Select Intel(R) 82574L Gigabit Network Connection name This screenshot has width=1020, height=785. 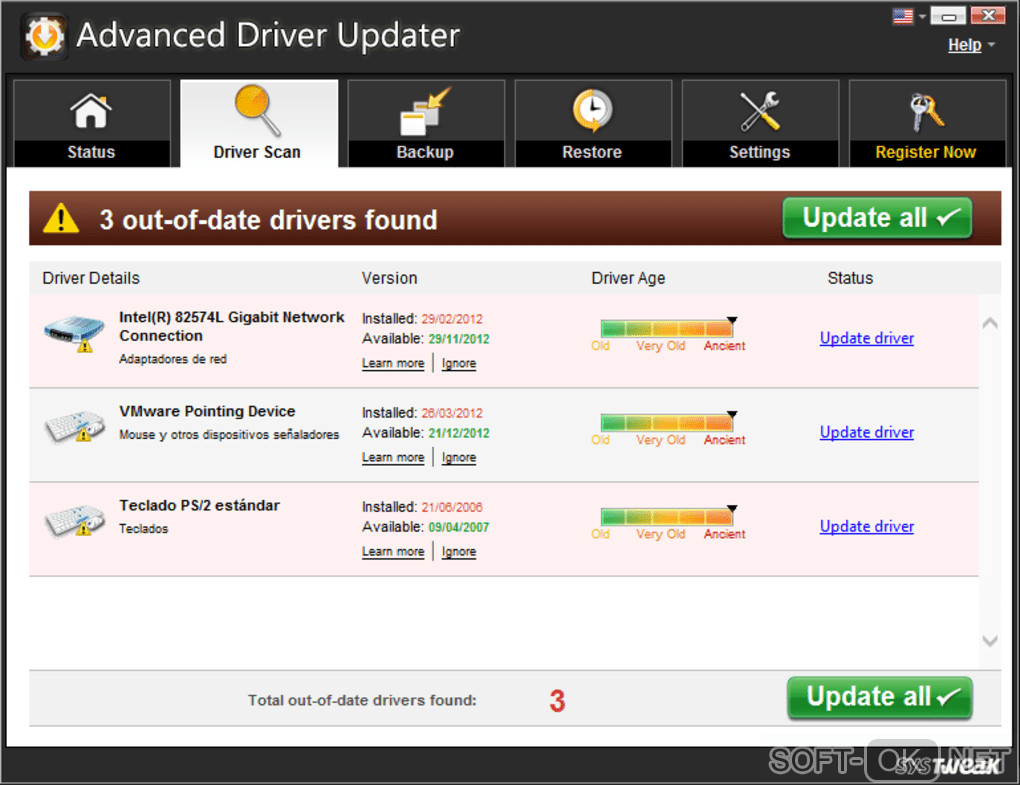click(x=232, y=326)
